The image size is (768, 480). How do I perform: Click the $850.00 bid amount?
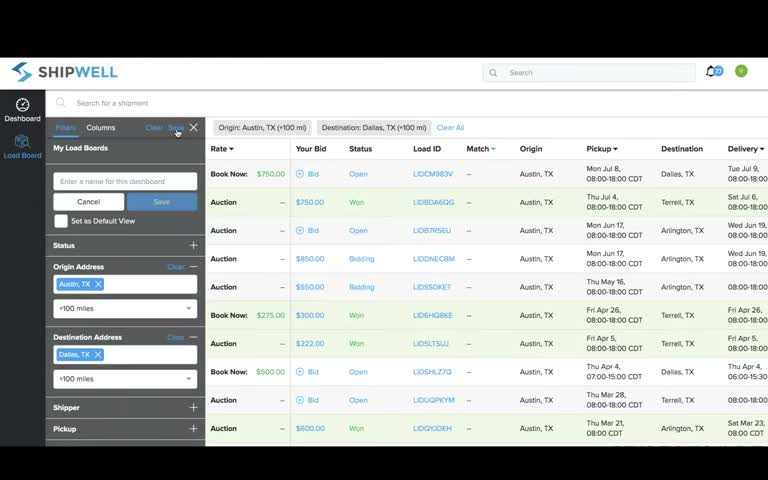pyautogui.click(x=310, y=259)
